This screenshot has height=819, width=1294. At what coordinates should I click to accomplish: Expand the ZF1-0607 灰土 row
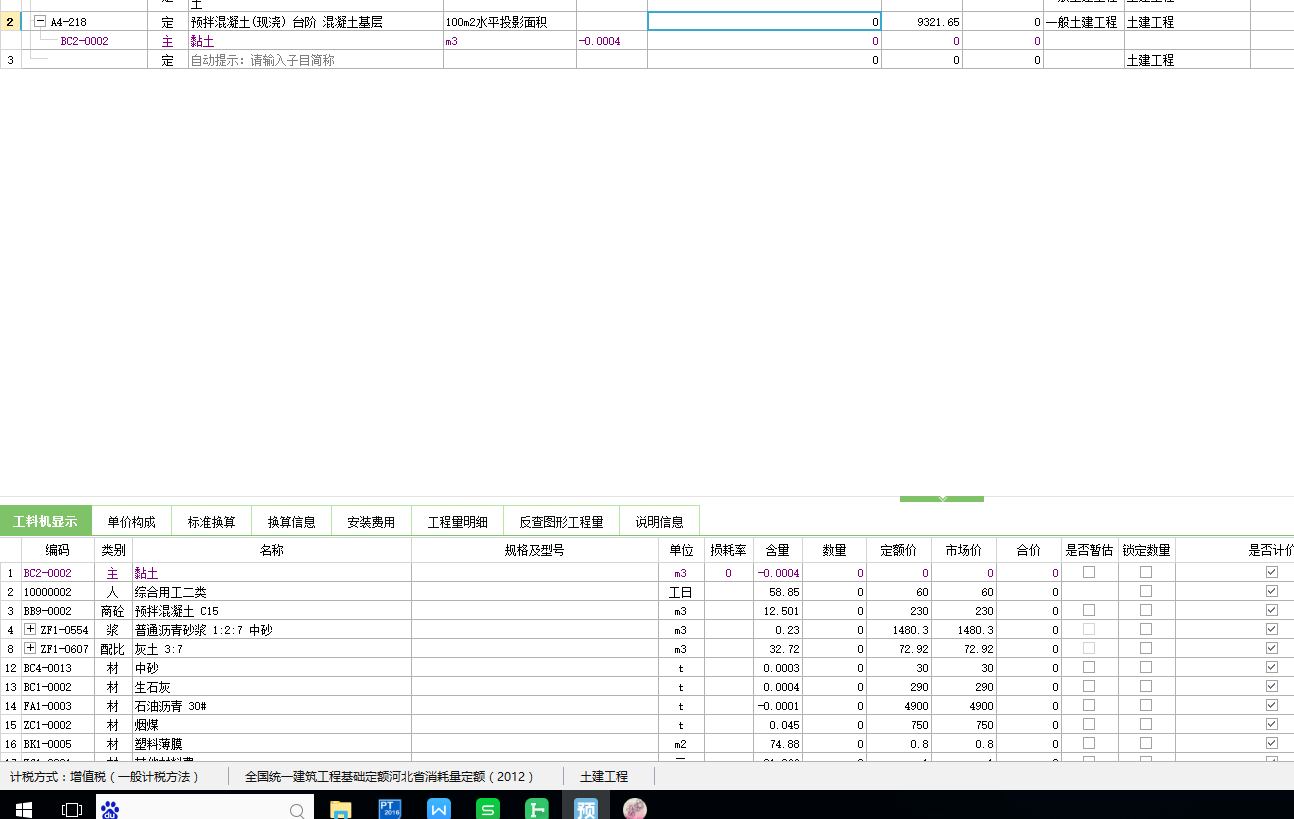30,649
